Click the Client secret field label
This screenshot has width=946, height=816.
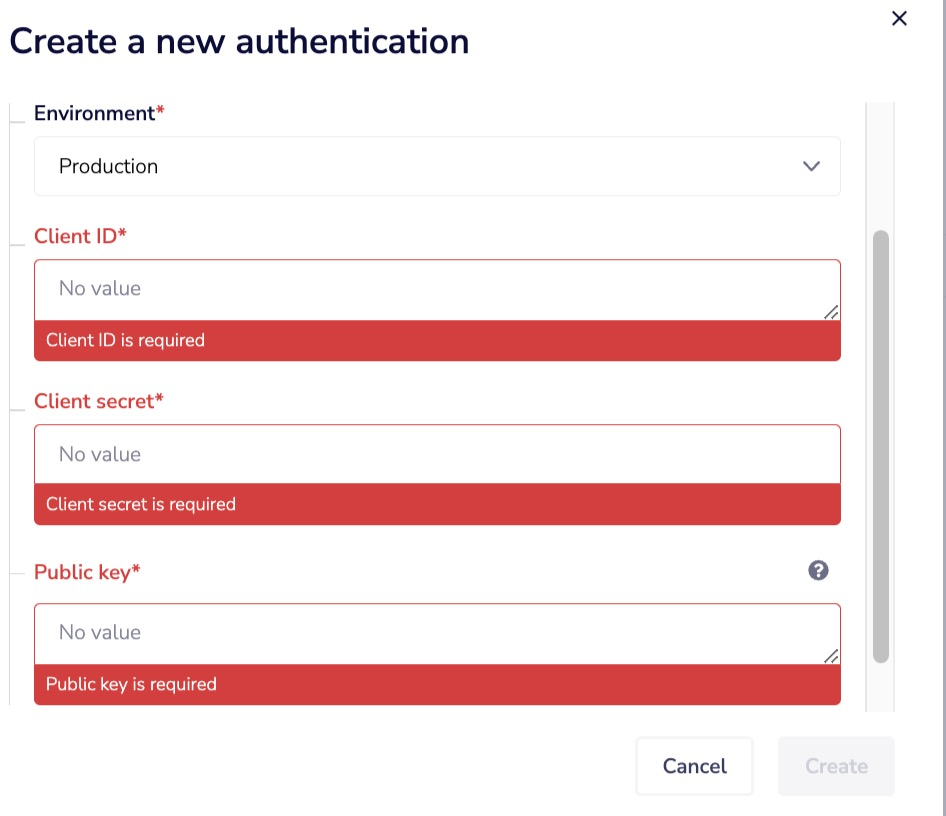[98, 401]
